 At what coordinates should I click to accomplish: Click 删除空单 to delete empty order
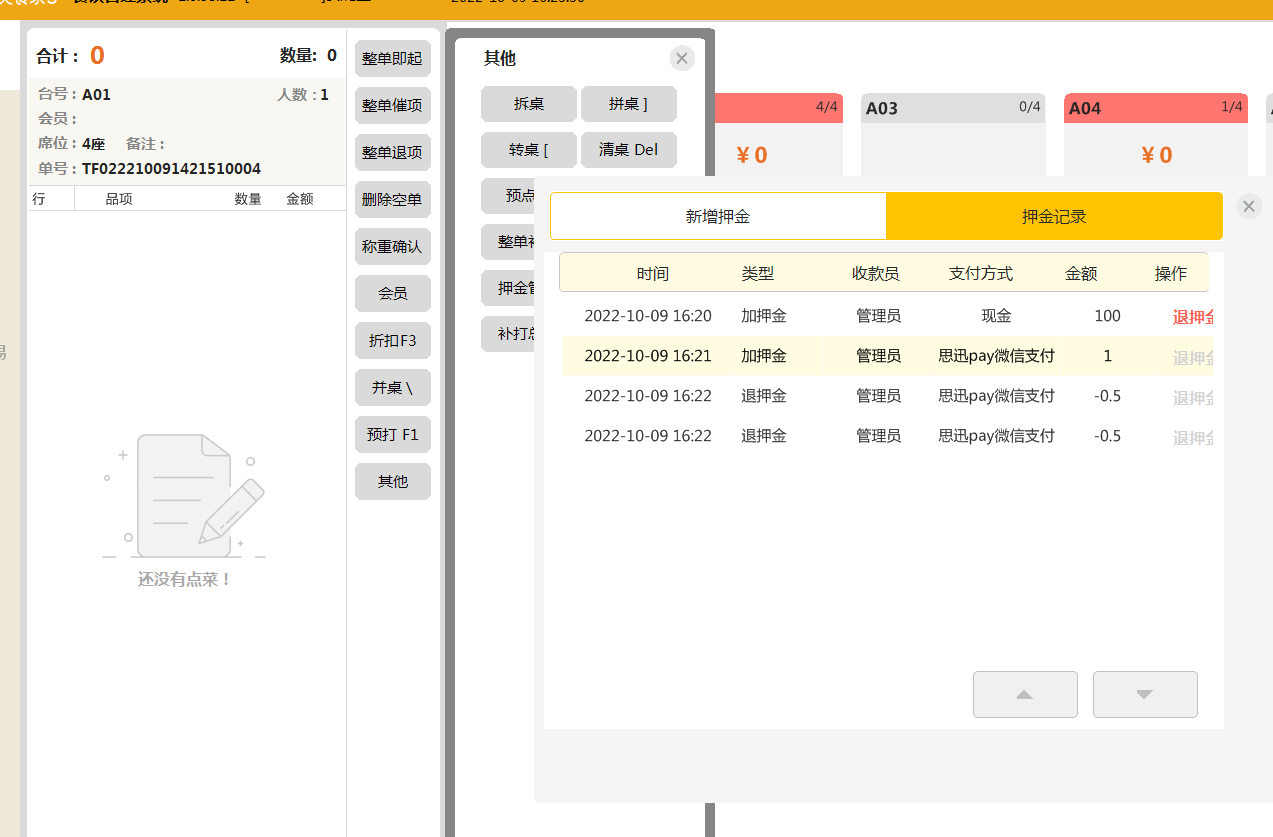point(392,200)
